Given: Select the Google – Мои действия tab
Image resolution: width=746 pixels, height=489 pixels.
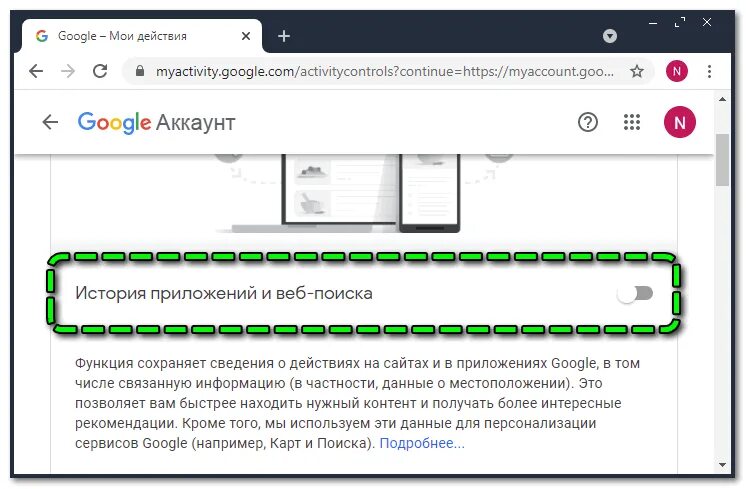Looking at the screenshot, I should point(141,36).
